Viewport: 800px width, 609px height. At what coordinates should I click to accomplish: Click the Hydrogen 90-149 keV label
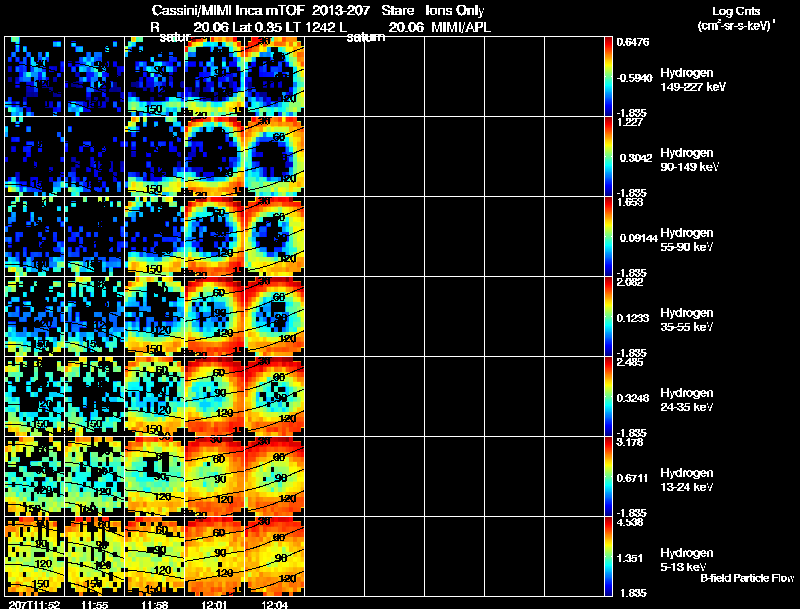coord(689,160)
